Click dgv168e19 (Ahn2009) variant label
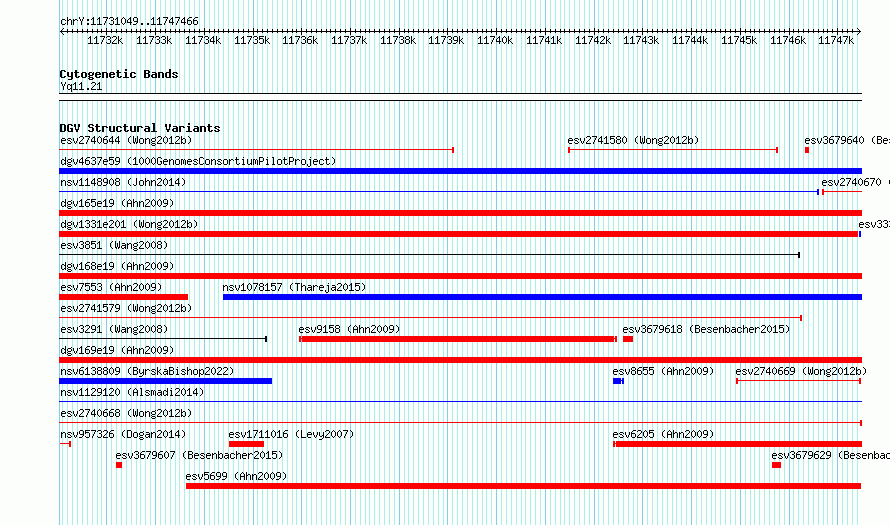Screen dimensions: 890x525 point(117,266)
